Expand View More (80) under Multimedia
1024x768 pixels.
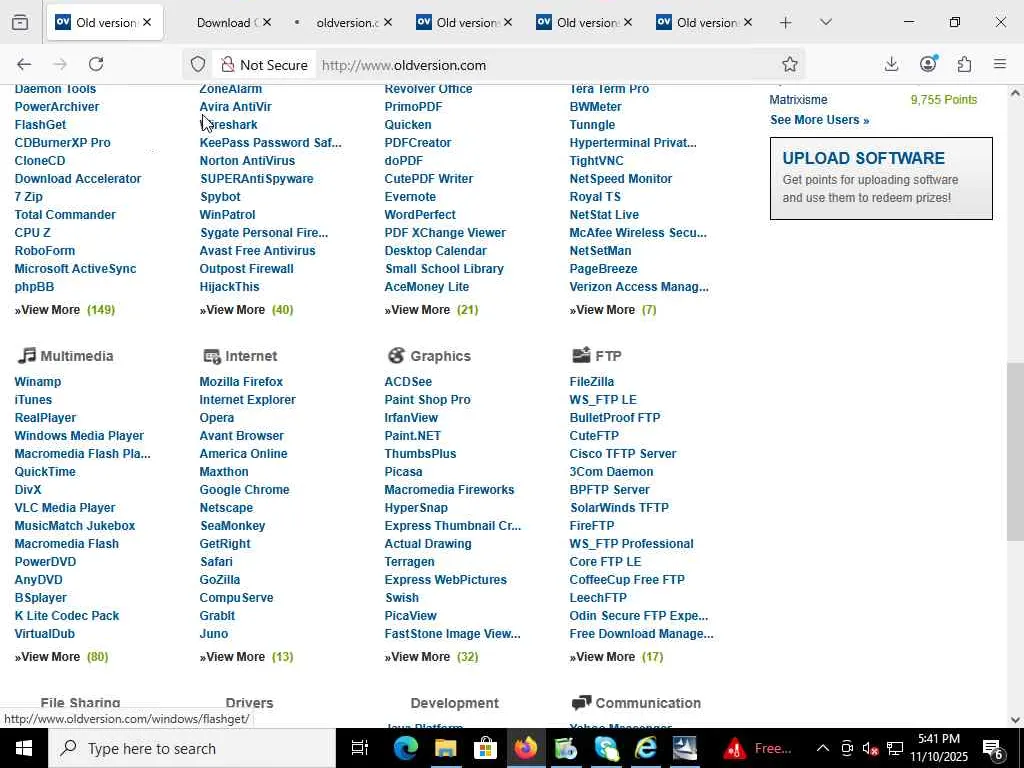point(61,656)
